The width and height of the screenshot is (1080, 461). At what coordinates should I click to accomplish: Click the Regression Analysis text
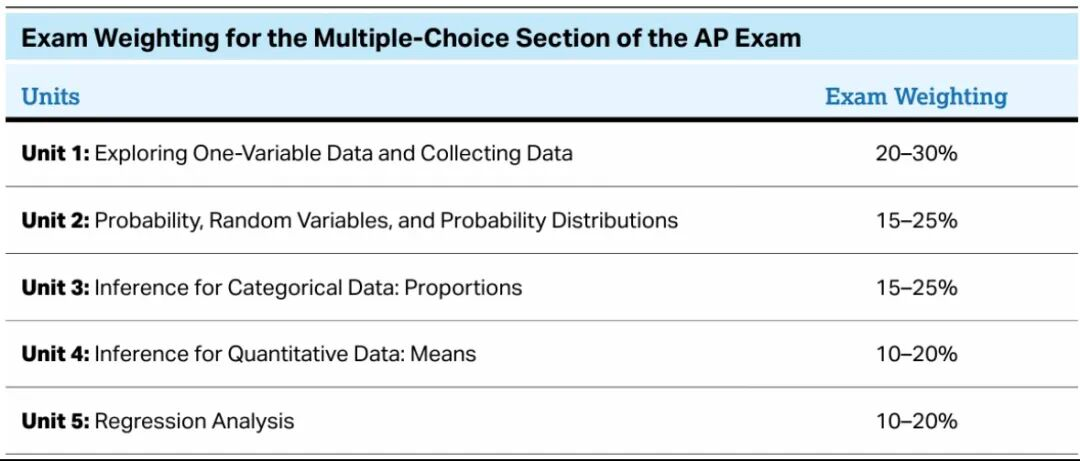[x=194, y=421]
